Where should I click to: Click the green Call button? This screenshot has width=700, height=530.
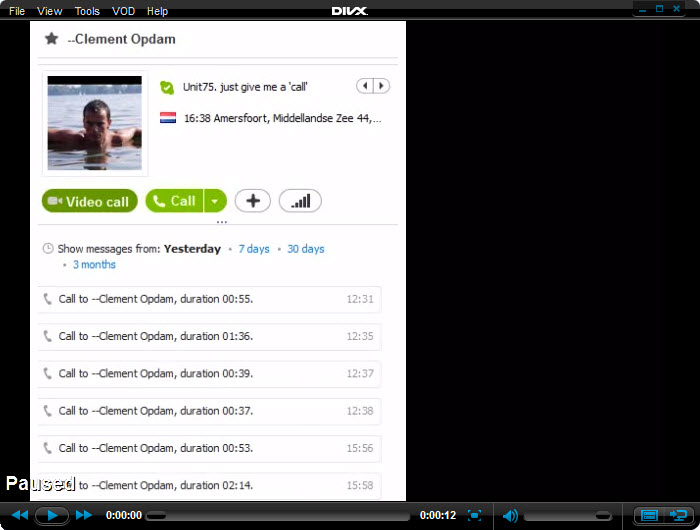click(175, 201)
